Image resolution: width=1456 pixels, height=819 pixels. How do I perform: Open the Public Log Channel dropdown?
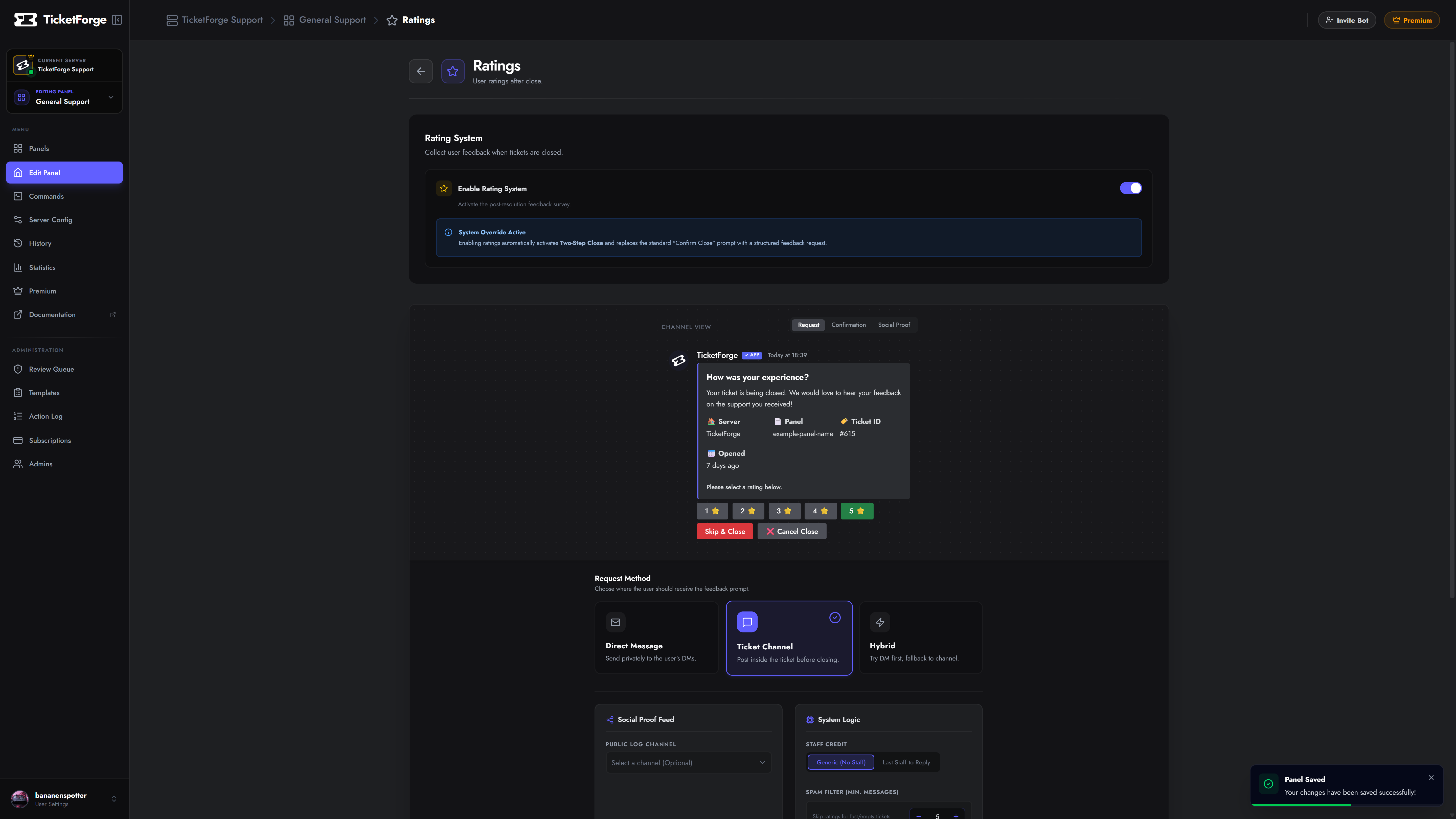coord(688,763)
